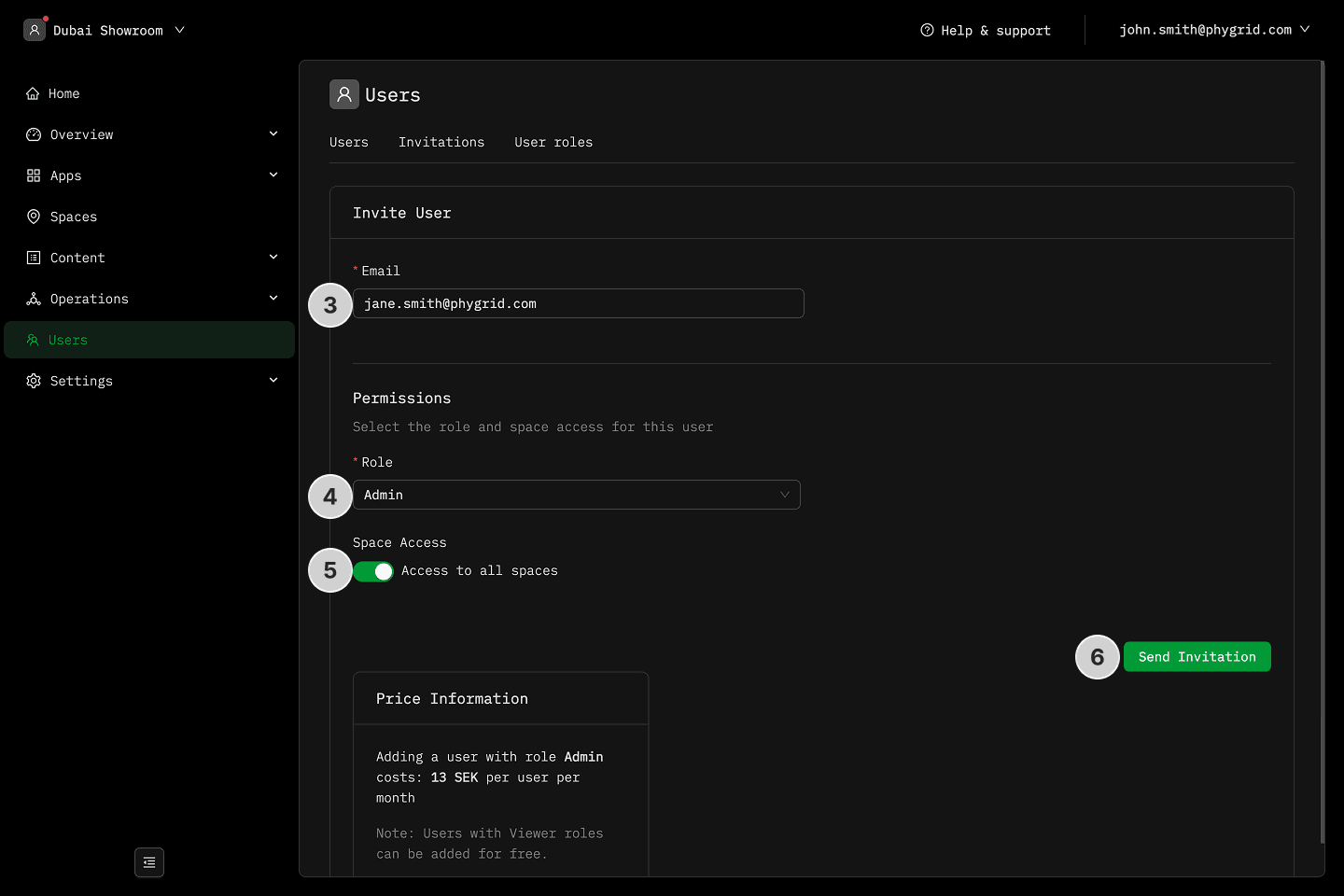Click the Spaces location pin icon
The width and height of the screenshot is (1344, 896).
(x=34, y=217)
